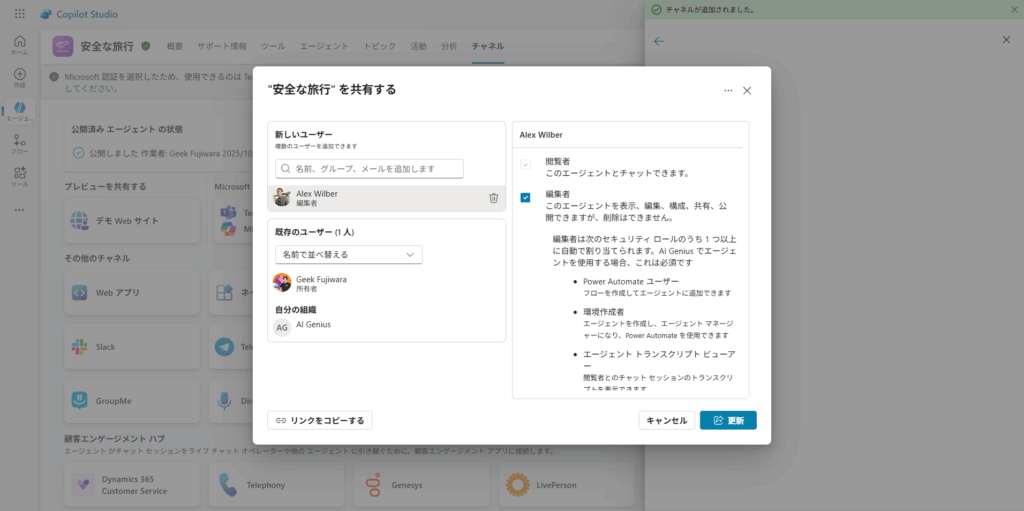Click the back arrow in right panel
Viewport: 1024px width, 511px height.
658,41
